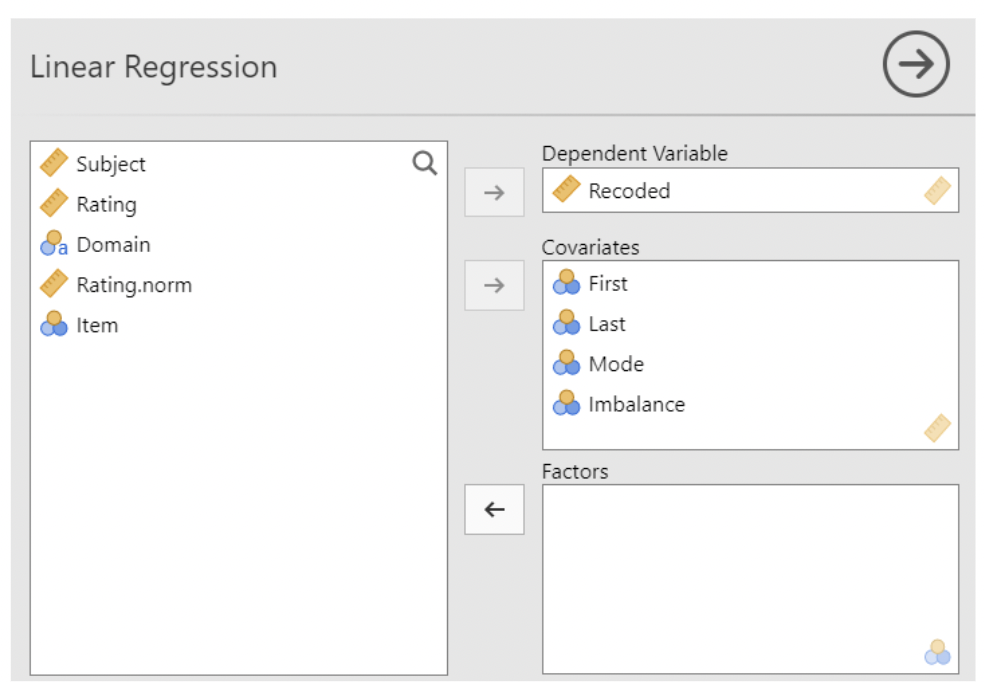This screenshot has height=682, width=984.
Task: Select Recoded in Dependent Variable box
Action: (x=629, y=191)
